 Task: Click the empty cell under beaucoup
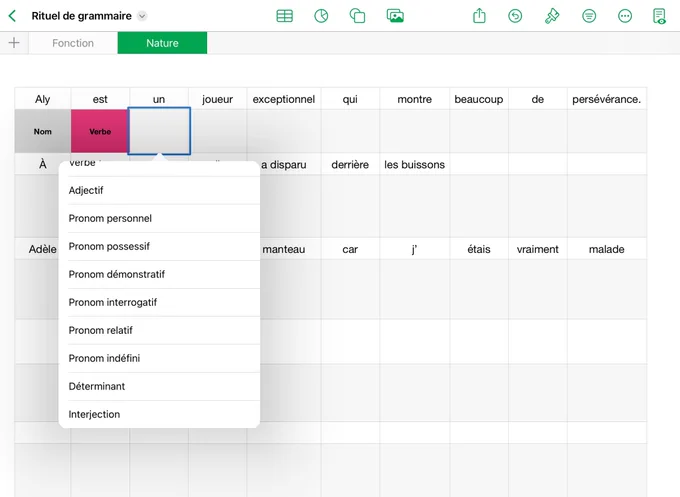(x=479, y=131)
